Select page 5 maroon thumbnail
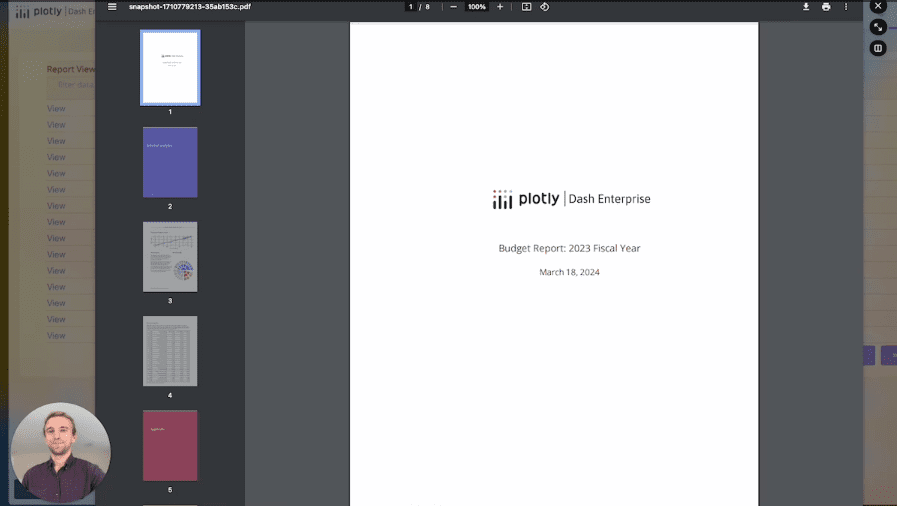Screen dimensions: 897x506 tap(170, 445)
